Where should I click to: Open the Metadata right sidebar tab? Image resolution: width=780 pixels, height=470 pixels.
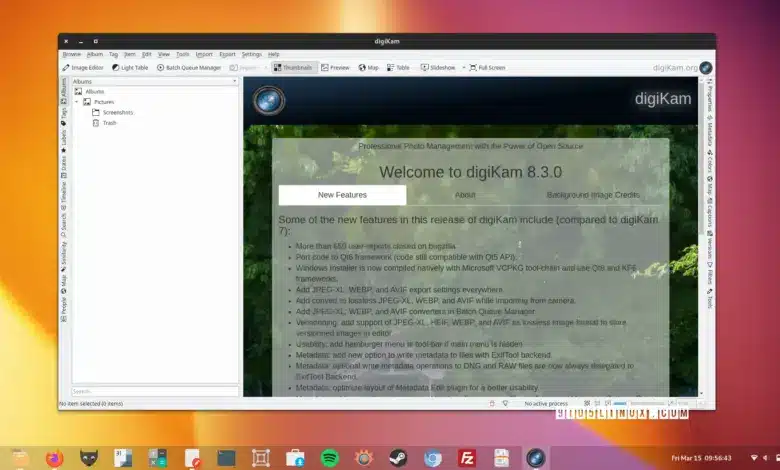[x=710, y=131]
